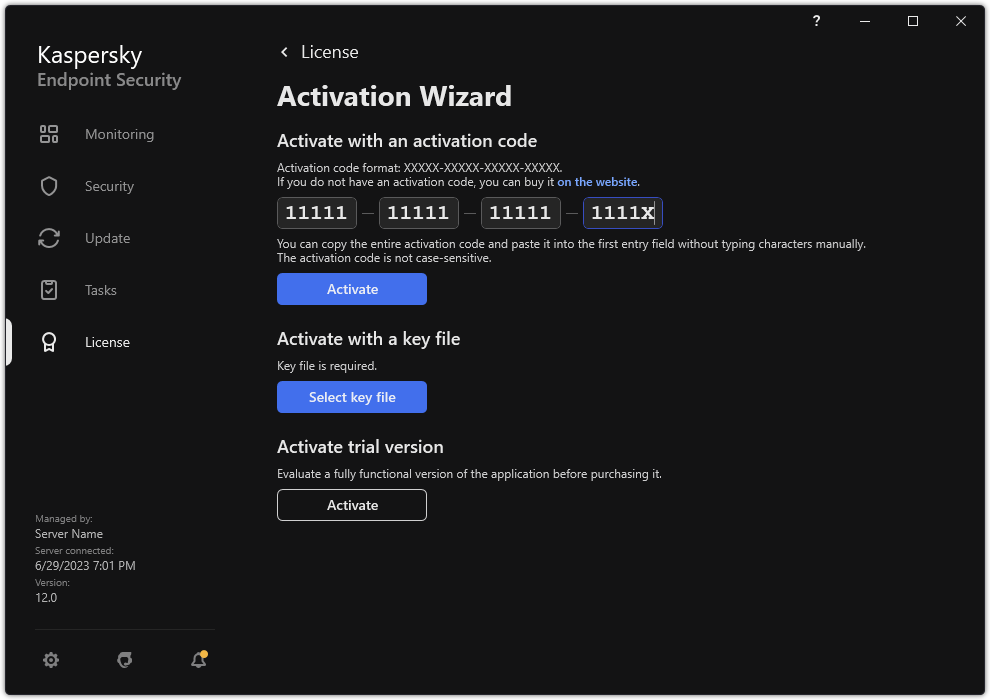Viewport: 990px width, 700px height.
Task: Click the Kaspersky Endpoint Security logo
Action: coord(108,66)
